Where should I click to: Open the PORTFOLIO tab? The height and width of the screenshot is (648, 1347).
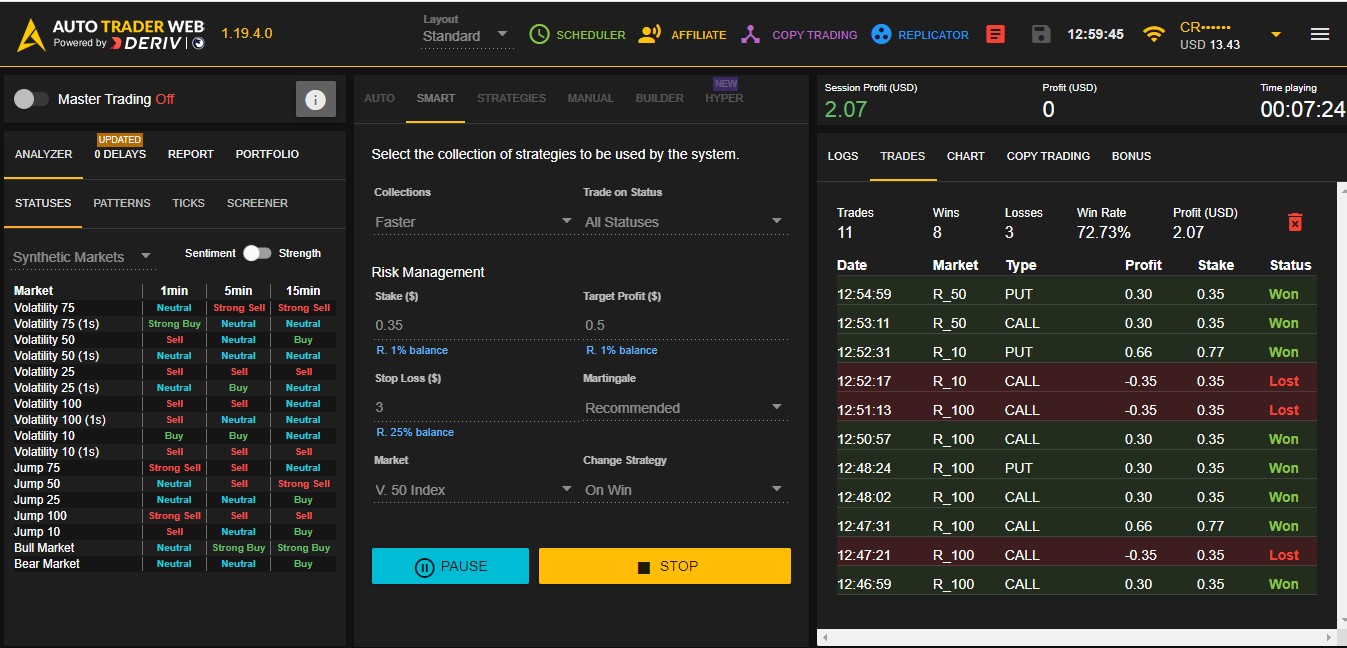tap(267, 154)
